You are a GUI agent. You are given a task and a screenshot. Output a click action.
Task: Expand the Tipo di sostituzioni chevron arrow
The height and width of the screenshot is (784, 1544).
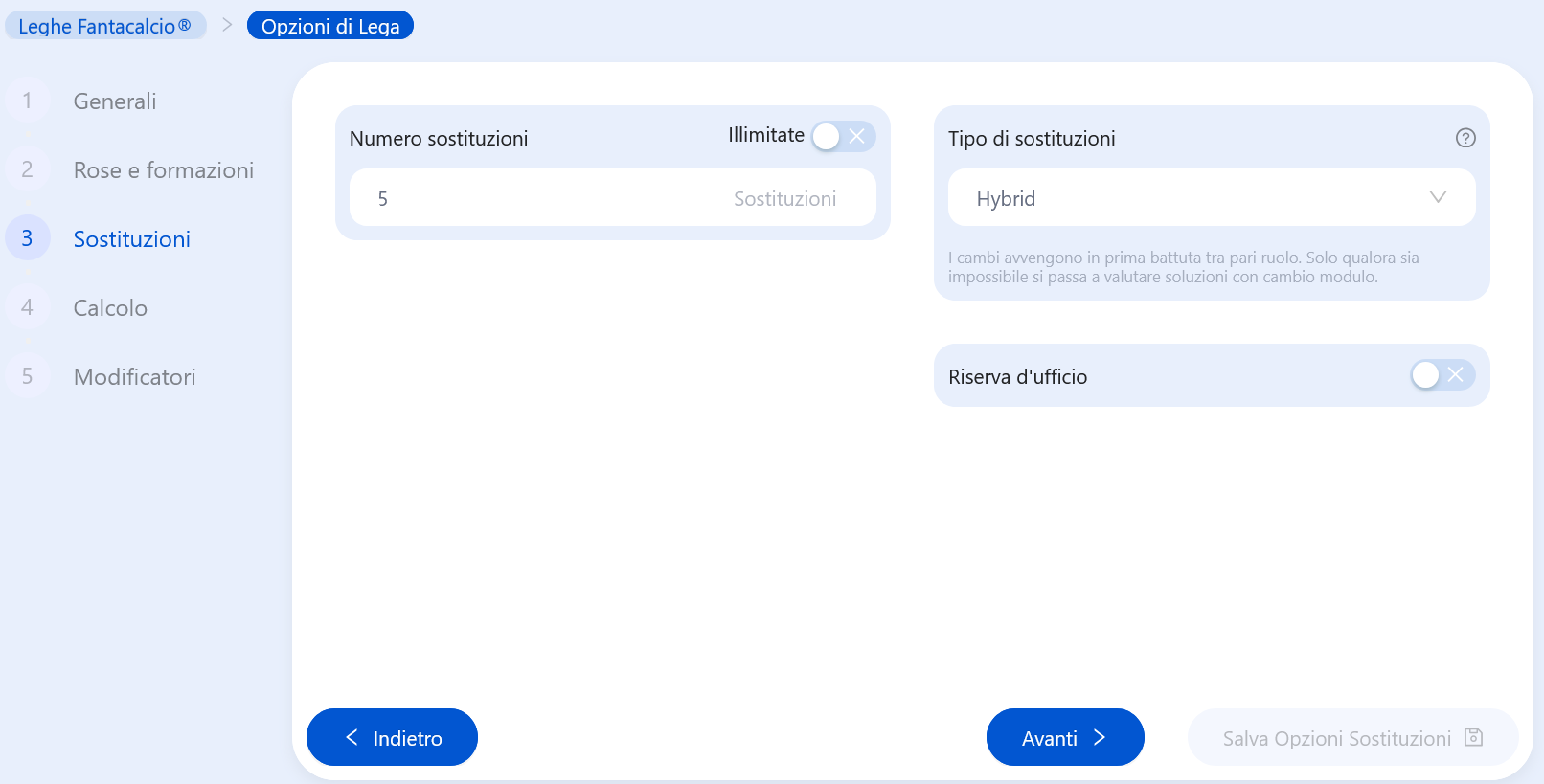(x=1438, y=197)
